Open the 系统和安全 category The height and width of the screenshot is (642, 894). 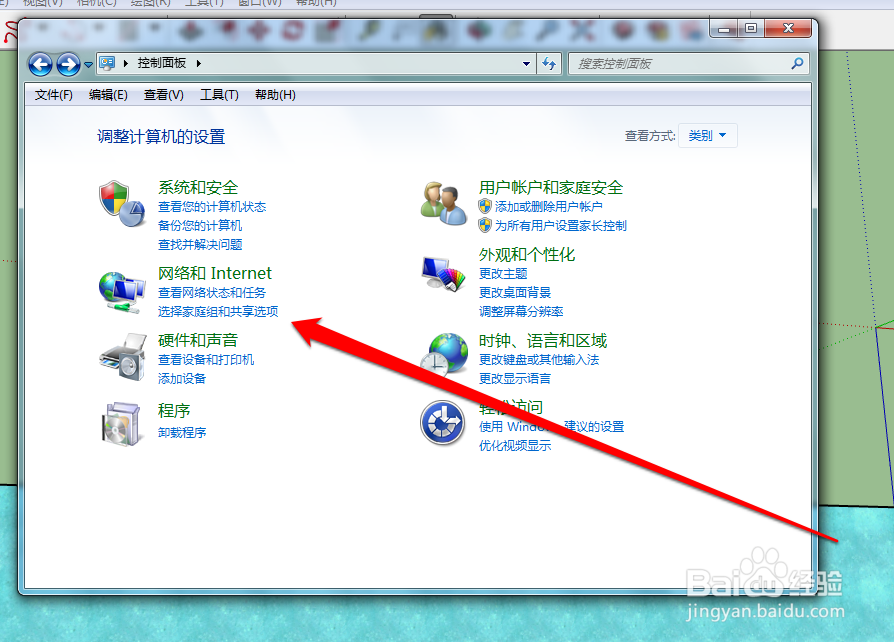(198, 188)
